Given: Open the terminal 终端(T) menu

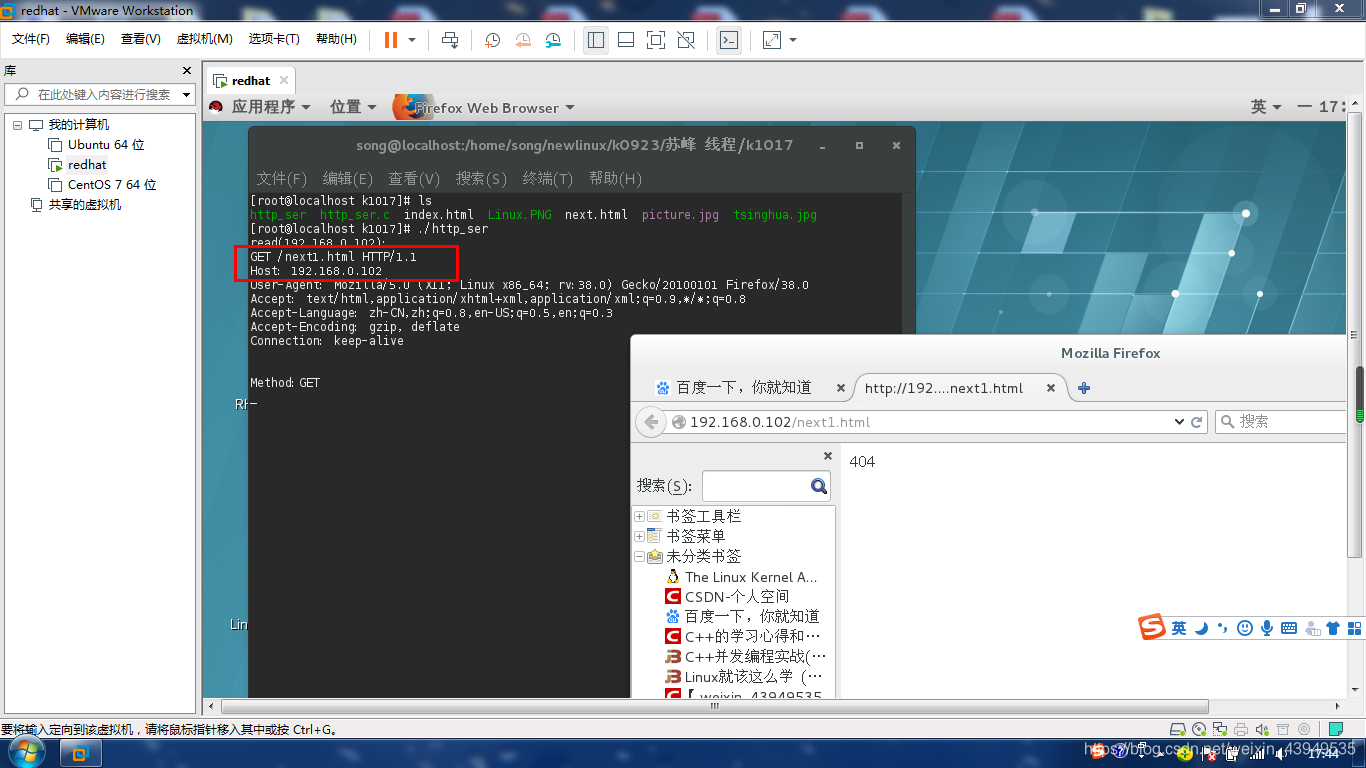Looking at the screenshot, I should click(x=547, y=179).
